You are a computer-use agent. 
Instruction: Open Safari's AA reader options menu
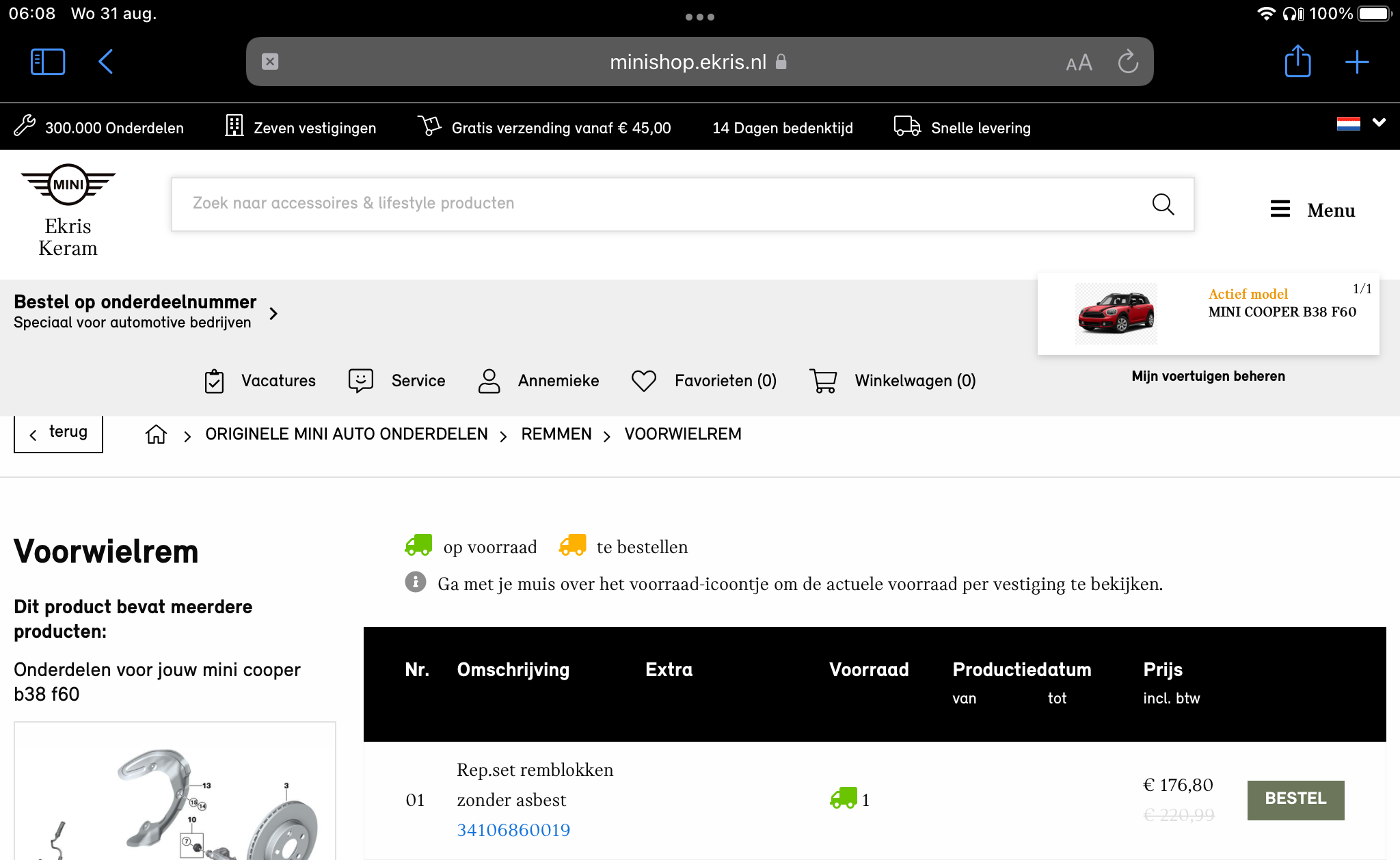point(1079,63)
